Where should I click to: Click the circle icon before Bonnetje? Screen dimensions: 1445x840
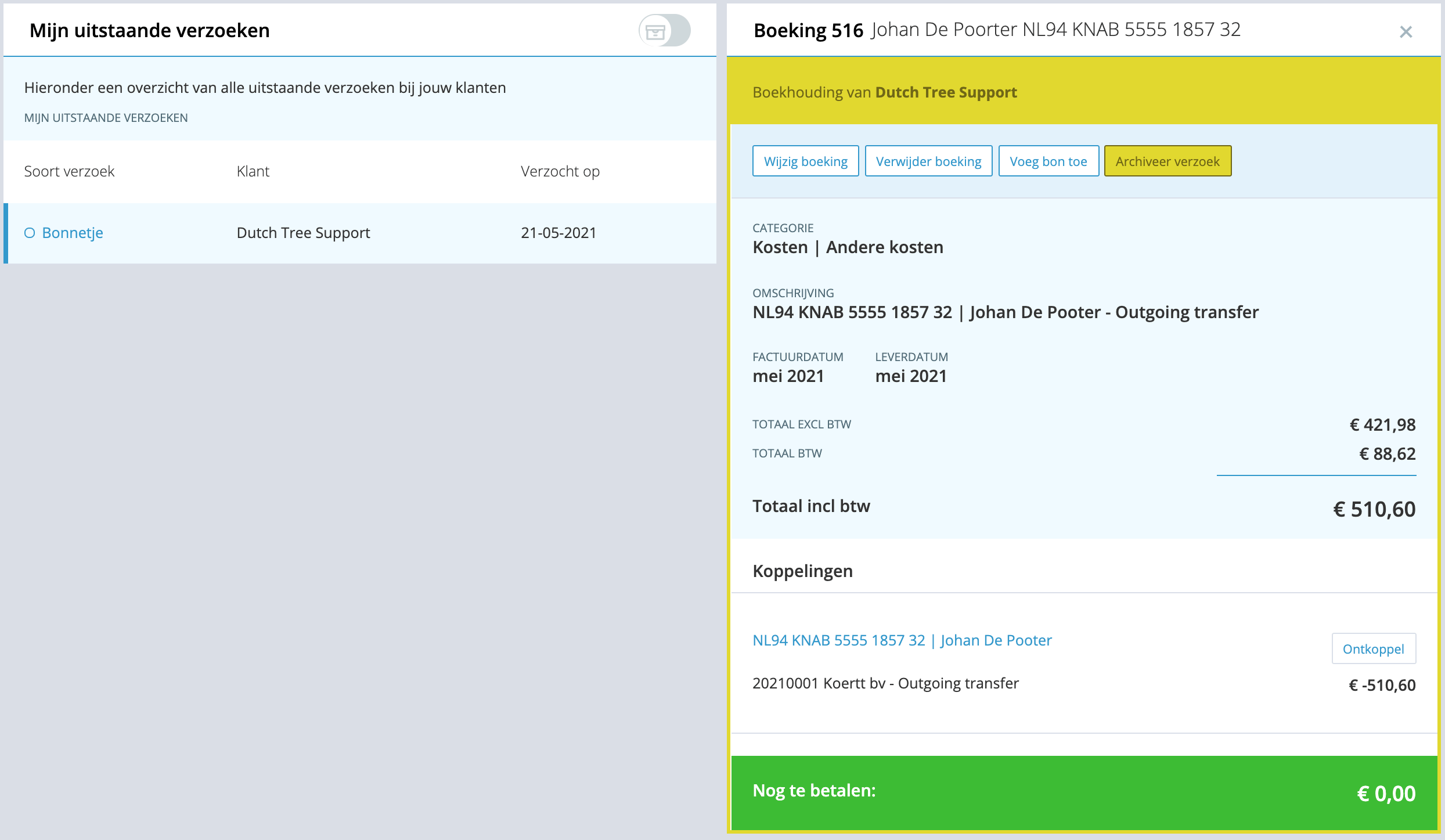coord(30,233)
